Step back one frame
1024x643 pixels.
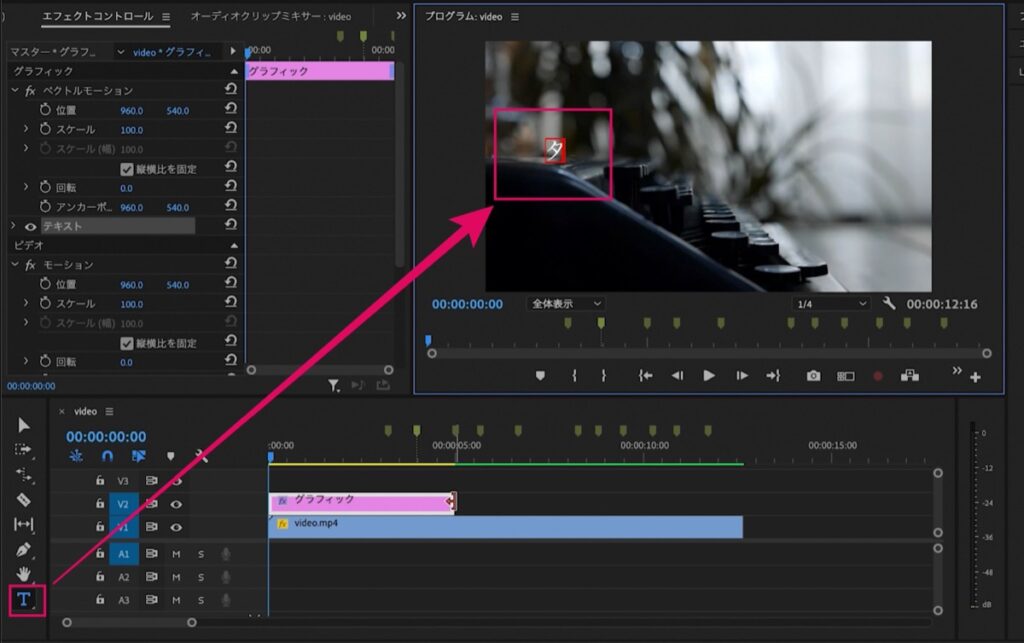tap(677, 375)
